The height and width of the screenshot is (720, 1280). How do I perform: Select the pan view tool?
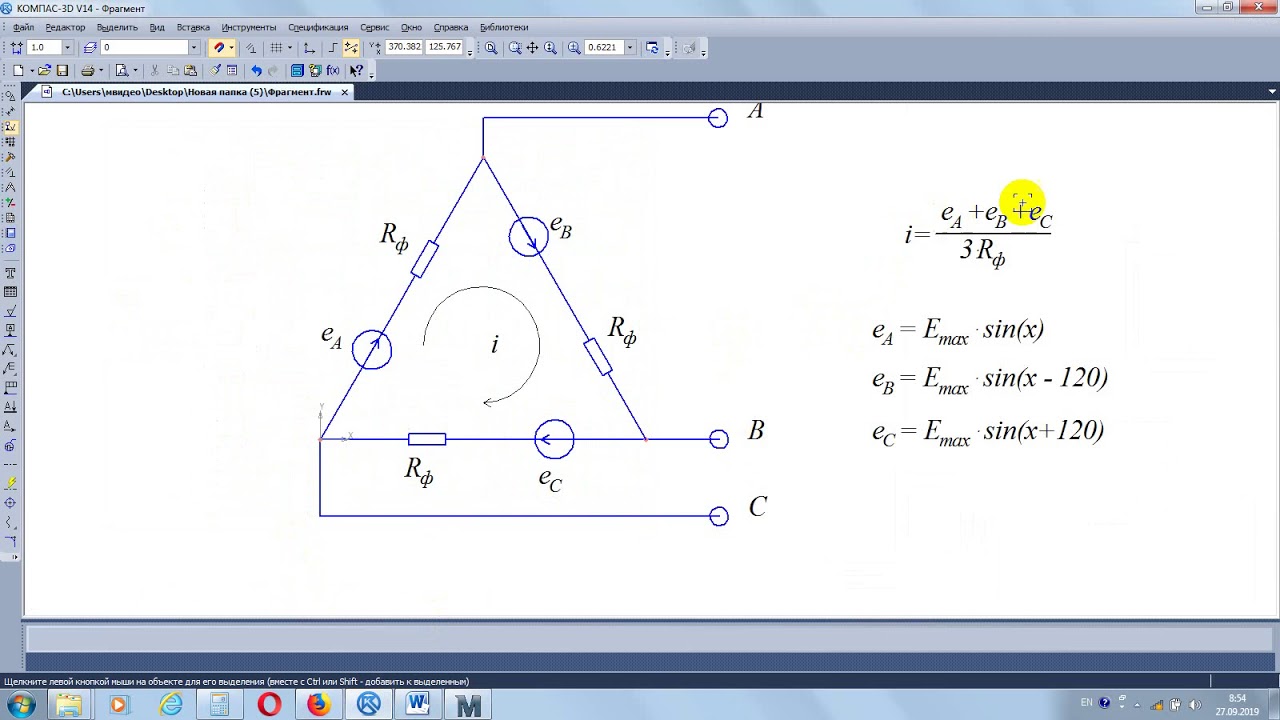[x=532, y=47]
